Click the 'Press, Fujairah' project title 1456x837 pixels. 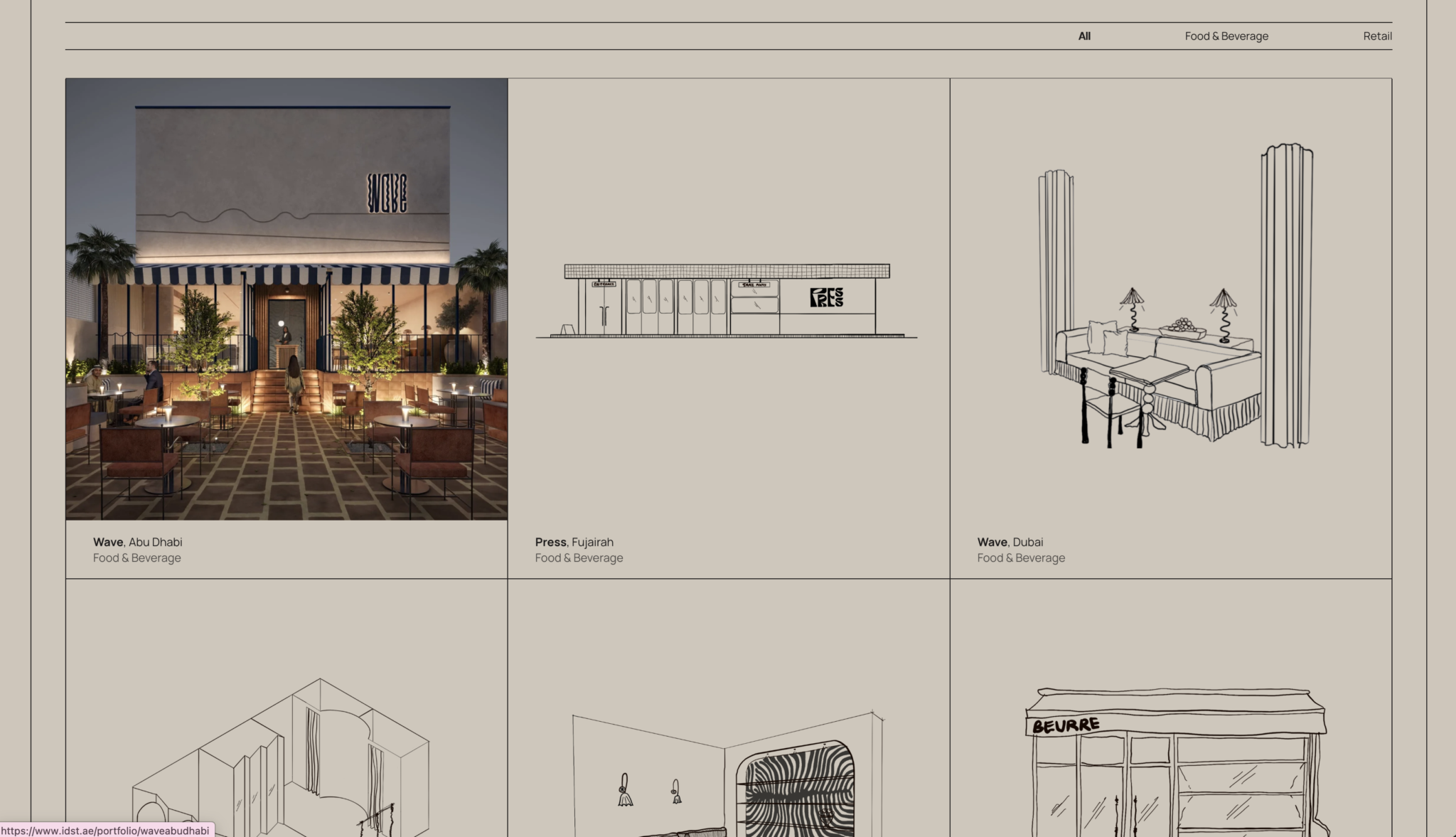(574, 542)
